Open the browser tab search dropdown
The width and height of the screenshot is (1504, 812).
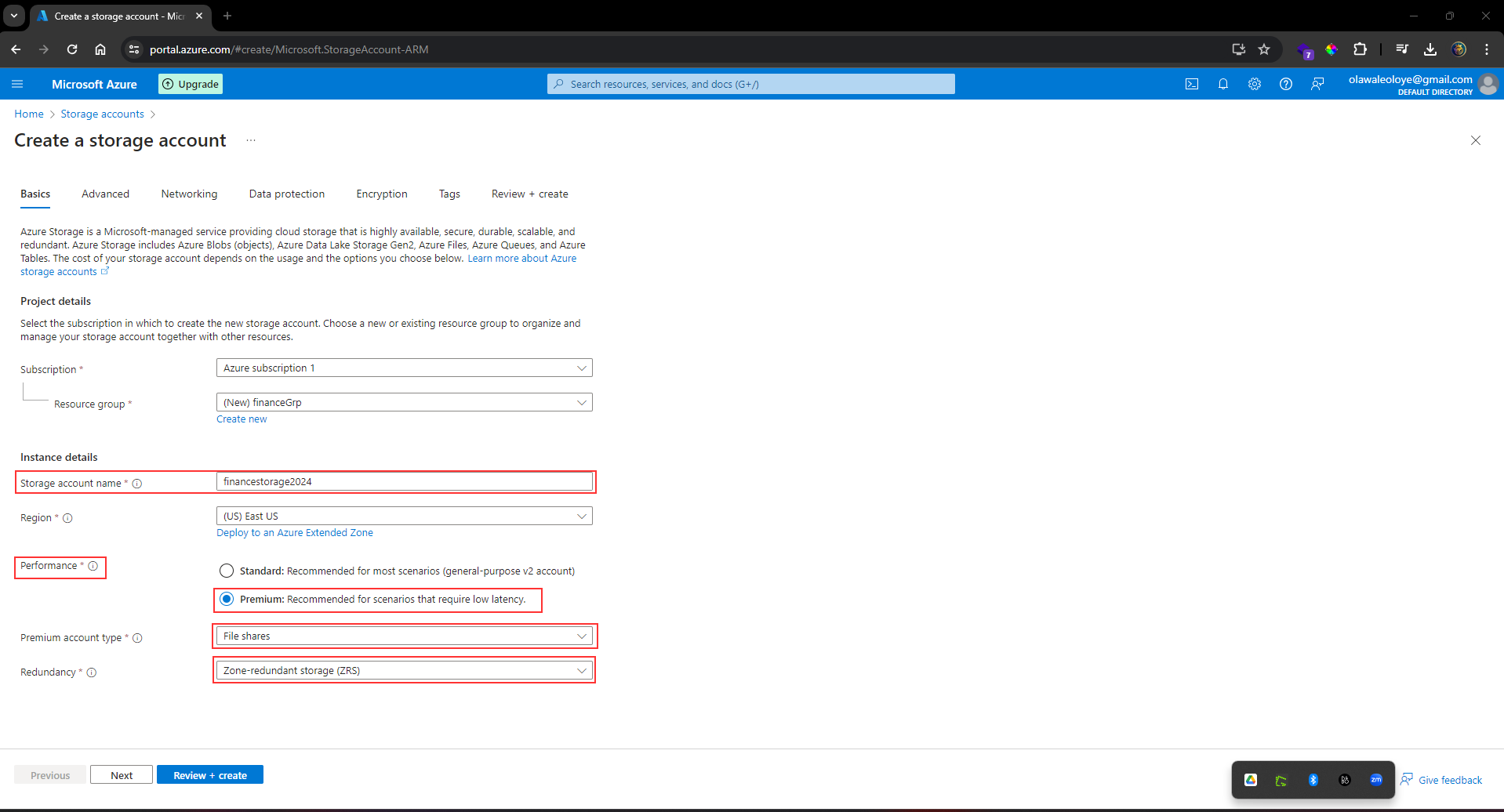pos(14,16)
